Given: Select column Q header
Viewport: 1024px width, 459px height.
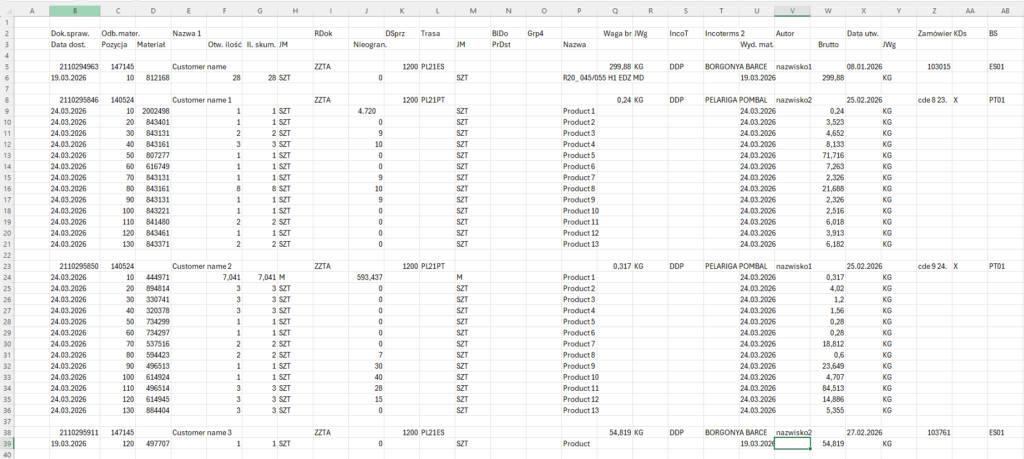Looking at the screenshot, I should [615, 10].
